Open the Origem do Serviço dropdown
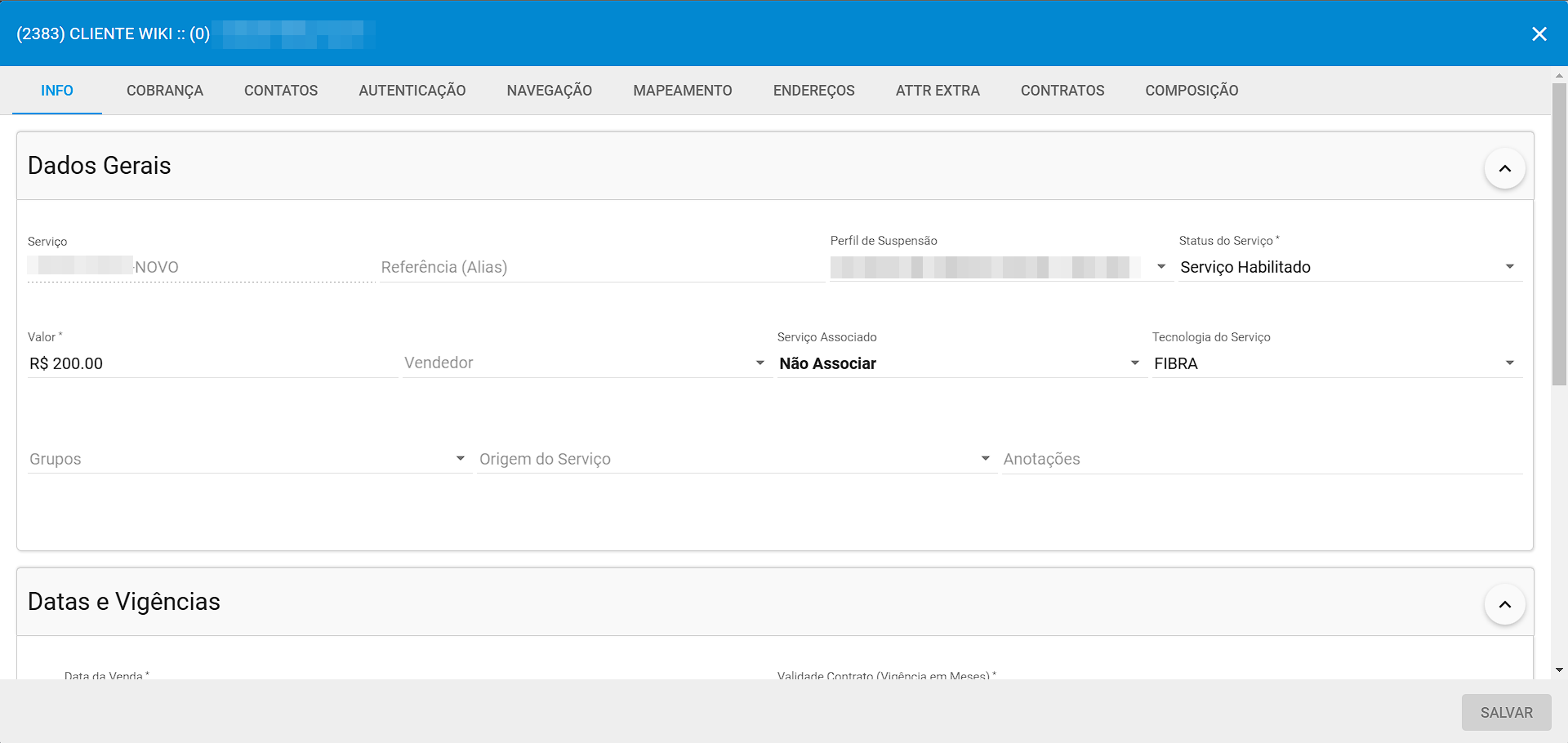The height and width of the screenshot is (743, 1568). click(737, 459)
